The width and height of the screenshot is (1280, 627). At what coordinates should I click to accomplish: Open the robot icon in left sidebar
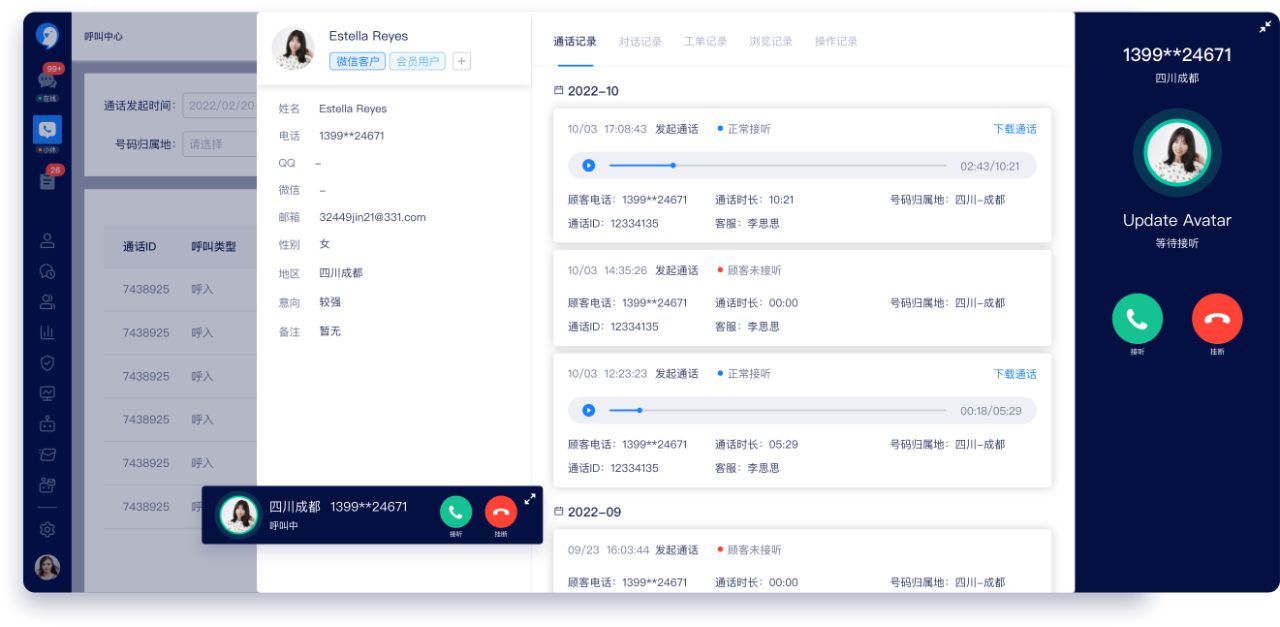(x=47, y=424)
